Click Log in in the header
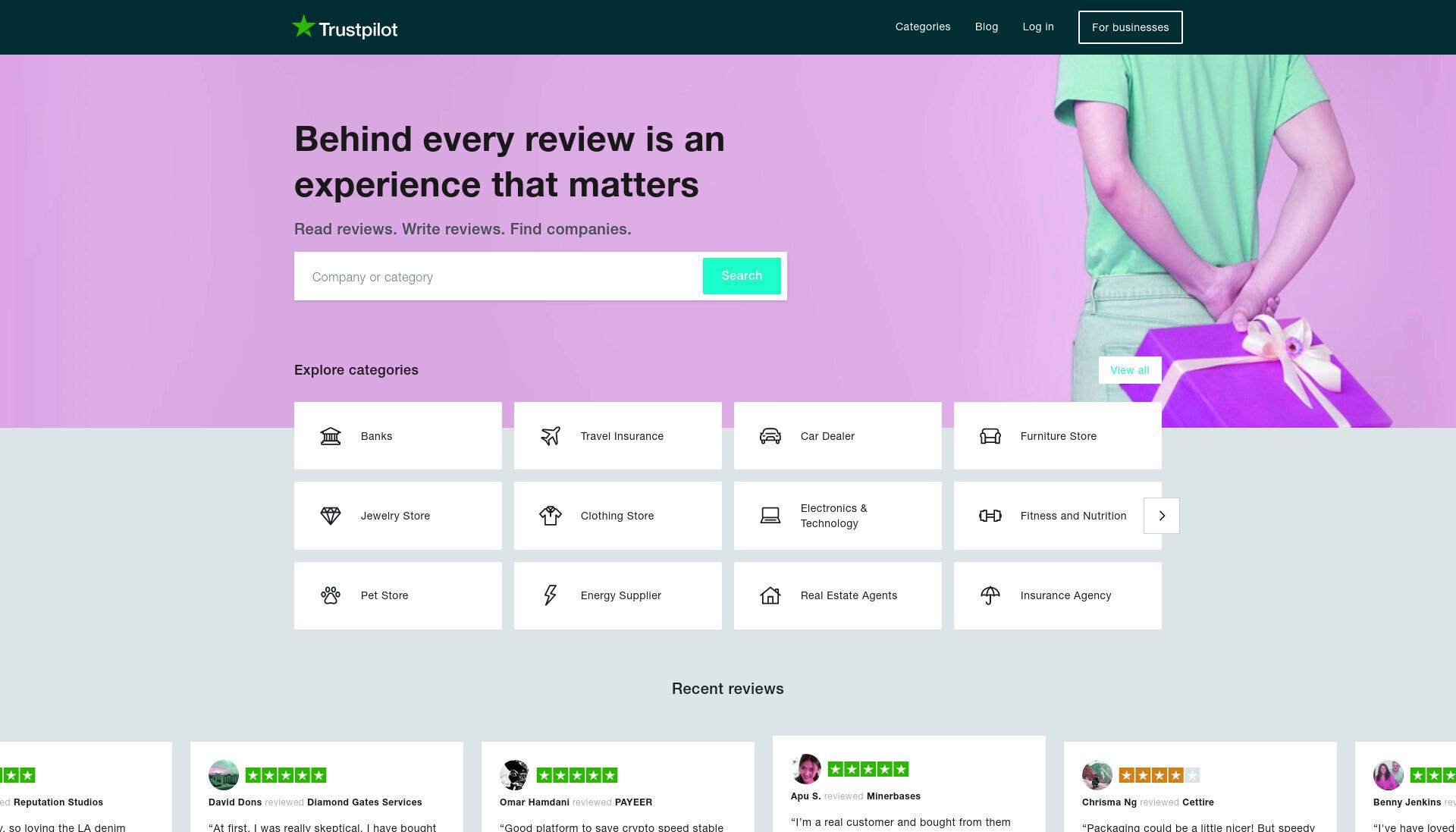1456x832 pixels. 1038,27
